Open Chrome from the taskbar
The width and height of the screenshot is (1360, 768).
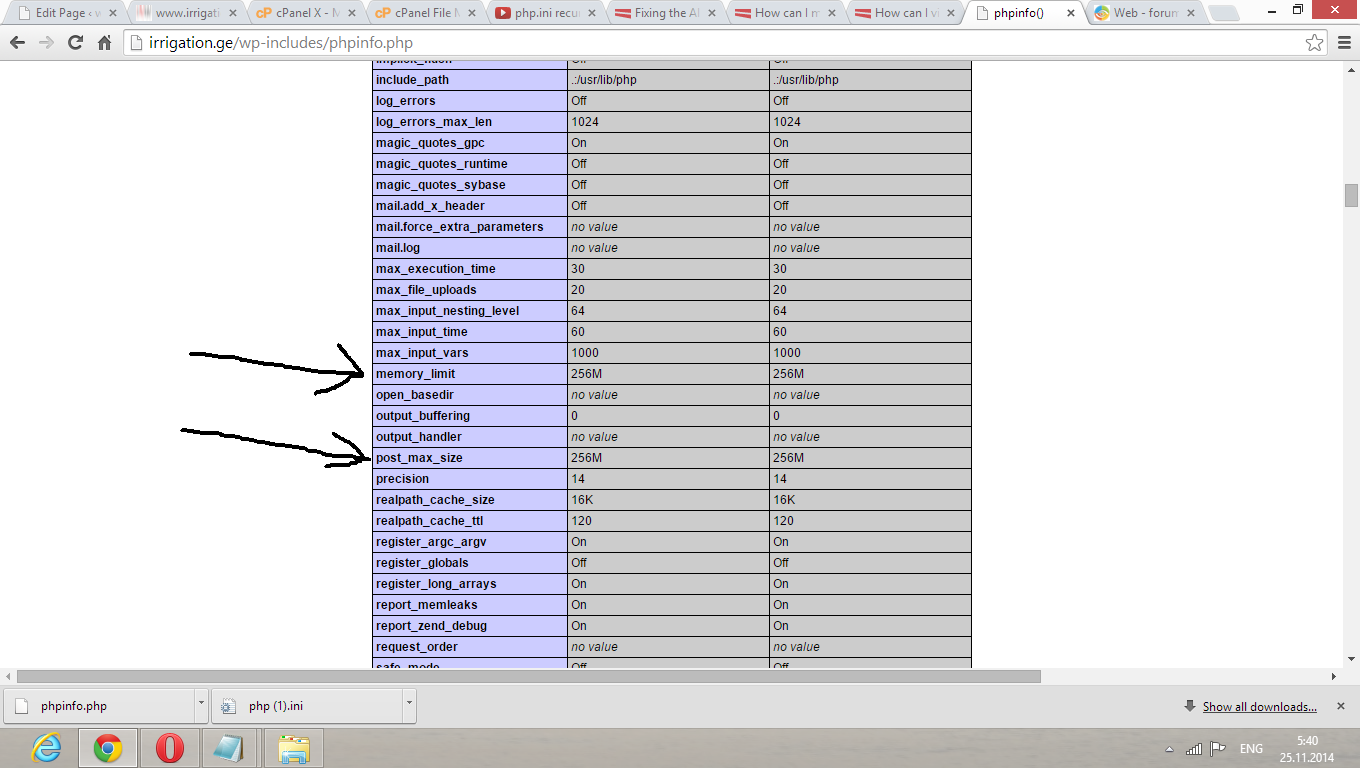(105, 747)
